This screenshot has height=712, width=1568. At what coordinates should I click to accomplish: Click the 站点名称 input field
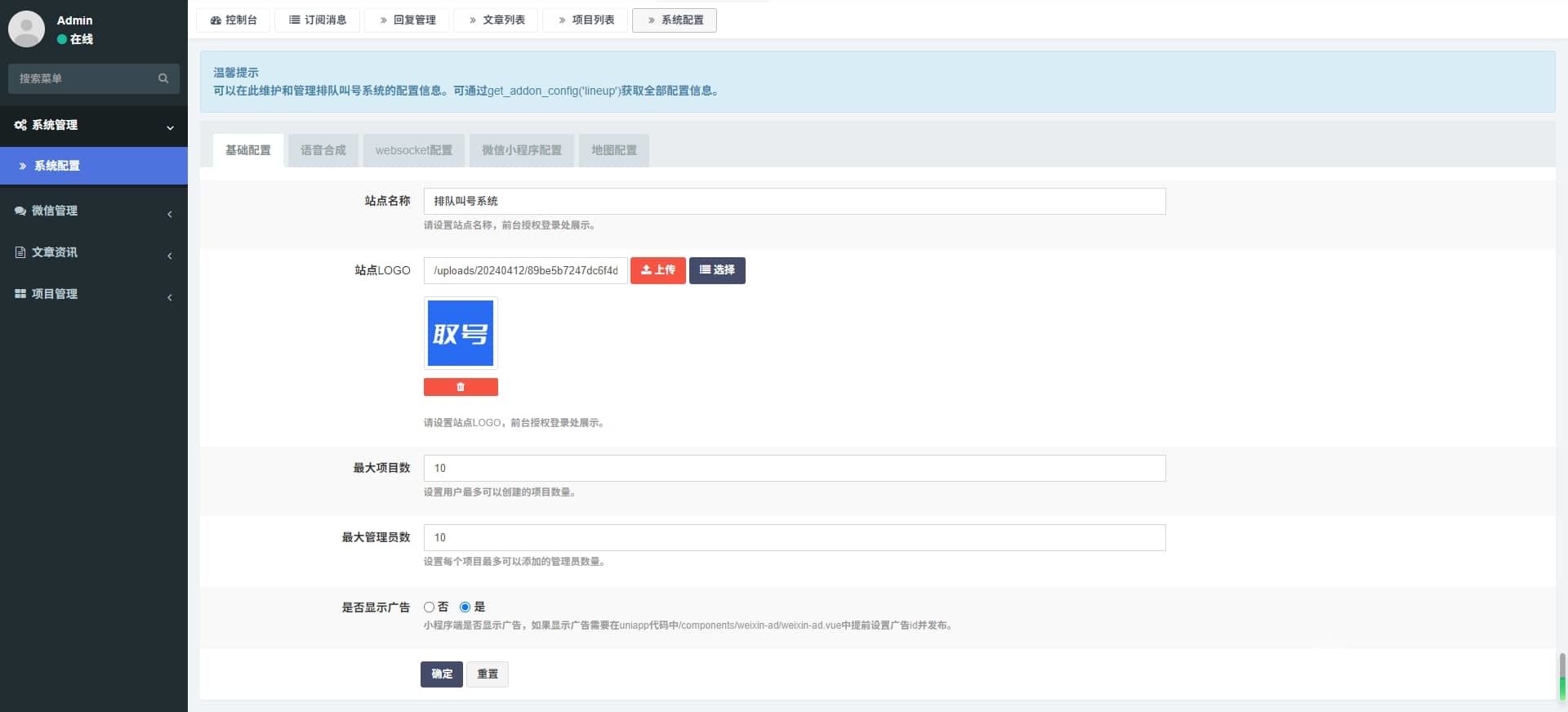coord(794,201)
